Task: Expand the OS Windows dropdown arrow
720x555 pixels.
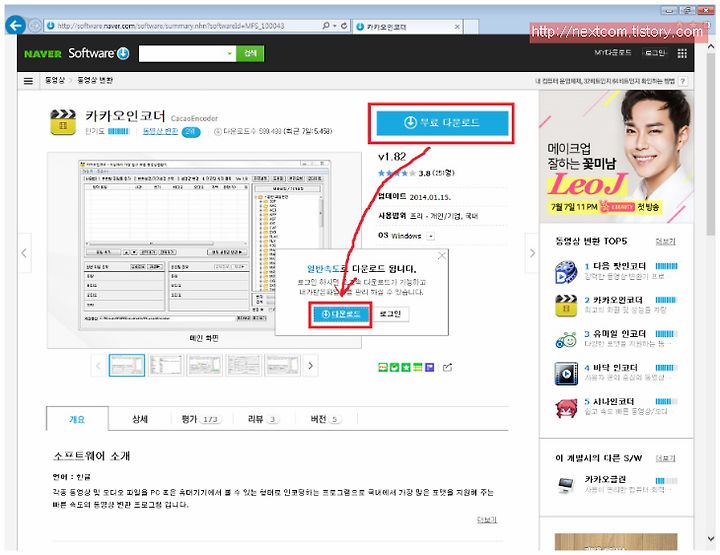Action: tap(430, 236)
